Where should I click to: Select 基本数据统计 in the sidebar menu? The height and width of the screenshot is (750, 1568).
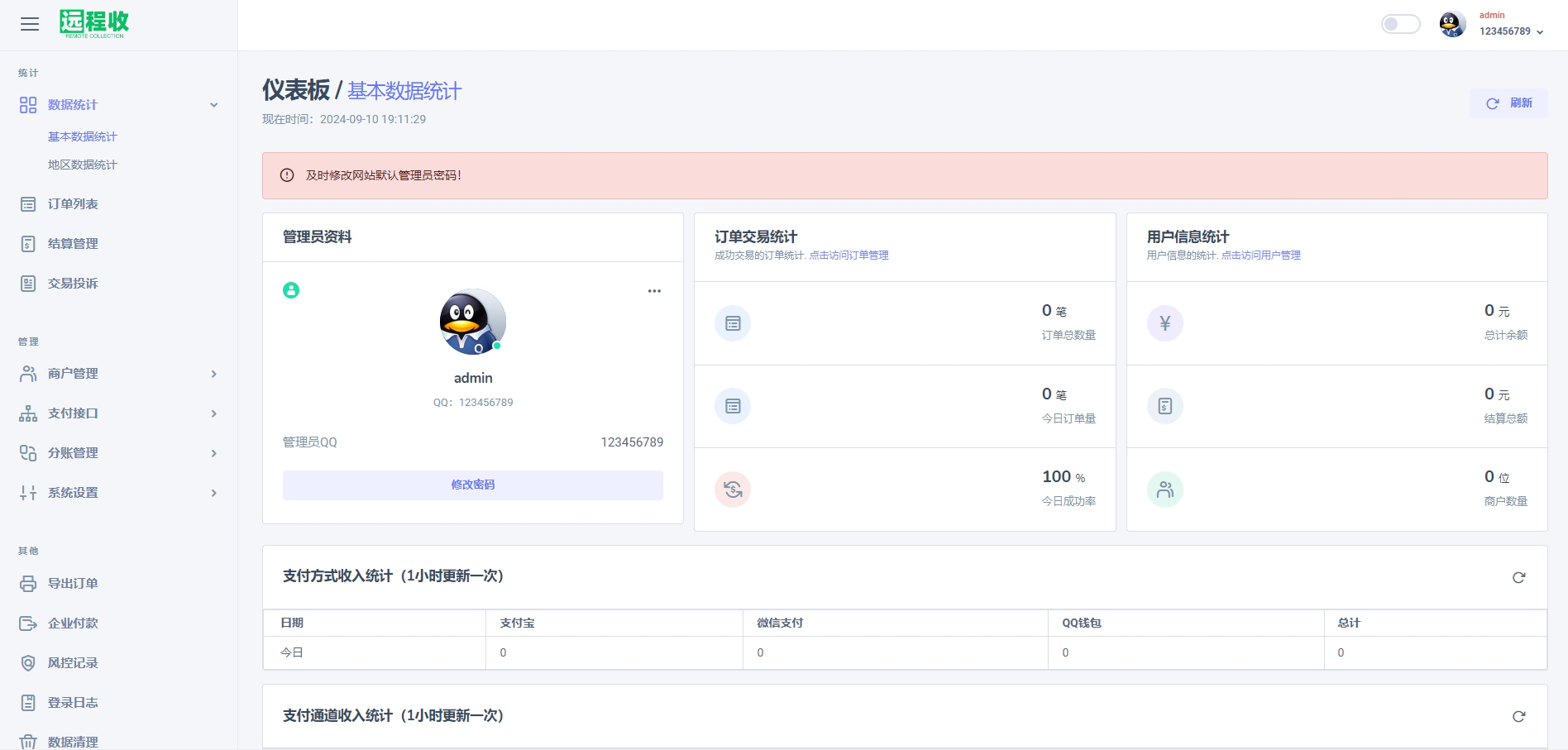(82, 136)
